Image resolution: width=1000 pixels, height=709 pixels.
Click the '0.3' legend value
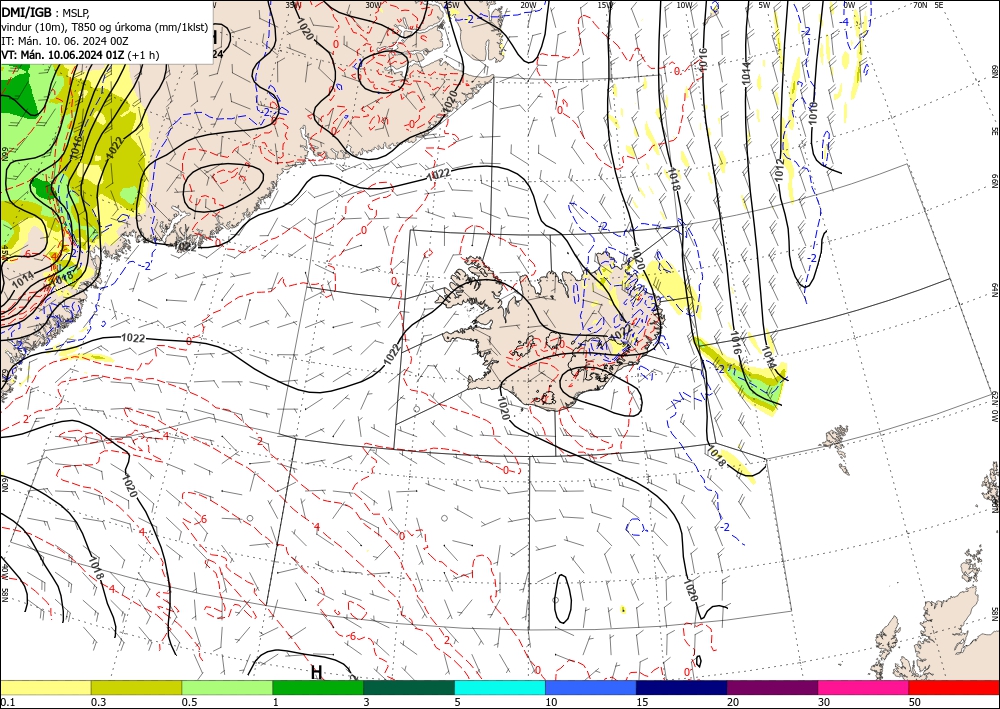pyautogui.click(x=98, y=702)
